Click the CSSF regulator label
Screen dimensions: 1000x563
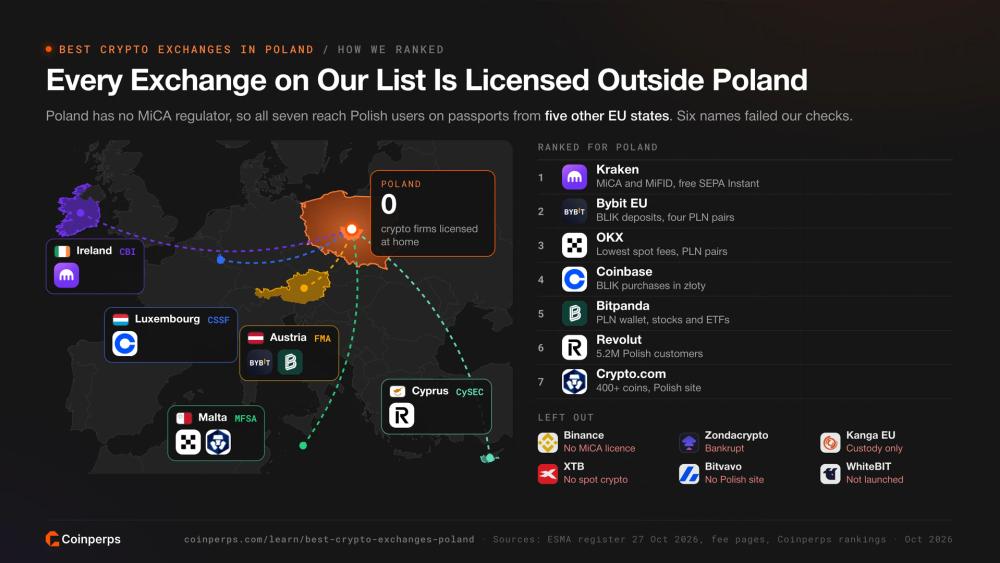click(218, 320)
